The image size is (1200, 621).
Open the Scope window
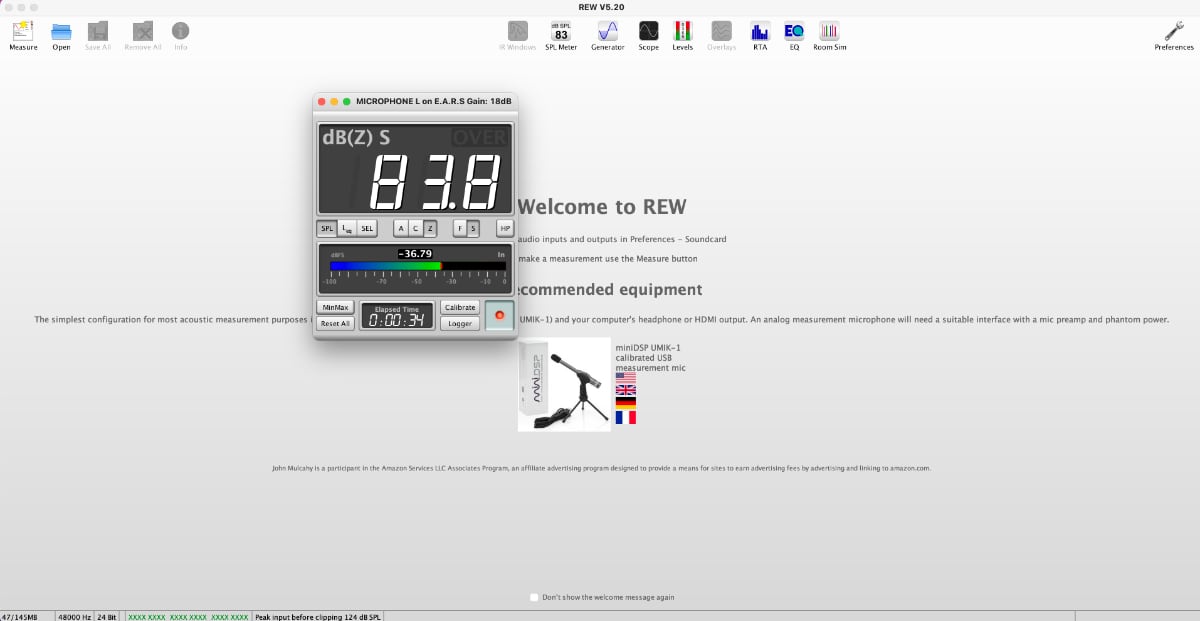pyautogui.click(x=648, y=31)
